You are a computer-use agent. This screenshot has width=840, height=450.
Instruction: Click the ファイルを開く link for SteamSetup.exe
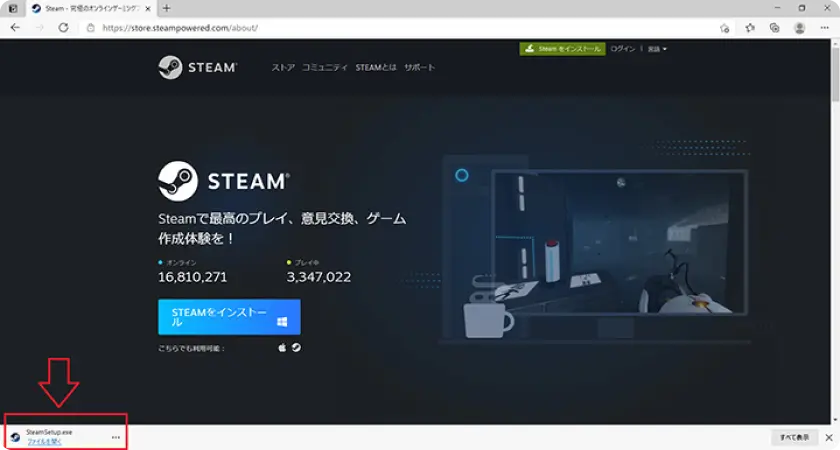[x=44, y=442]
